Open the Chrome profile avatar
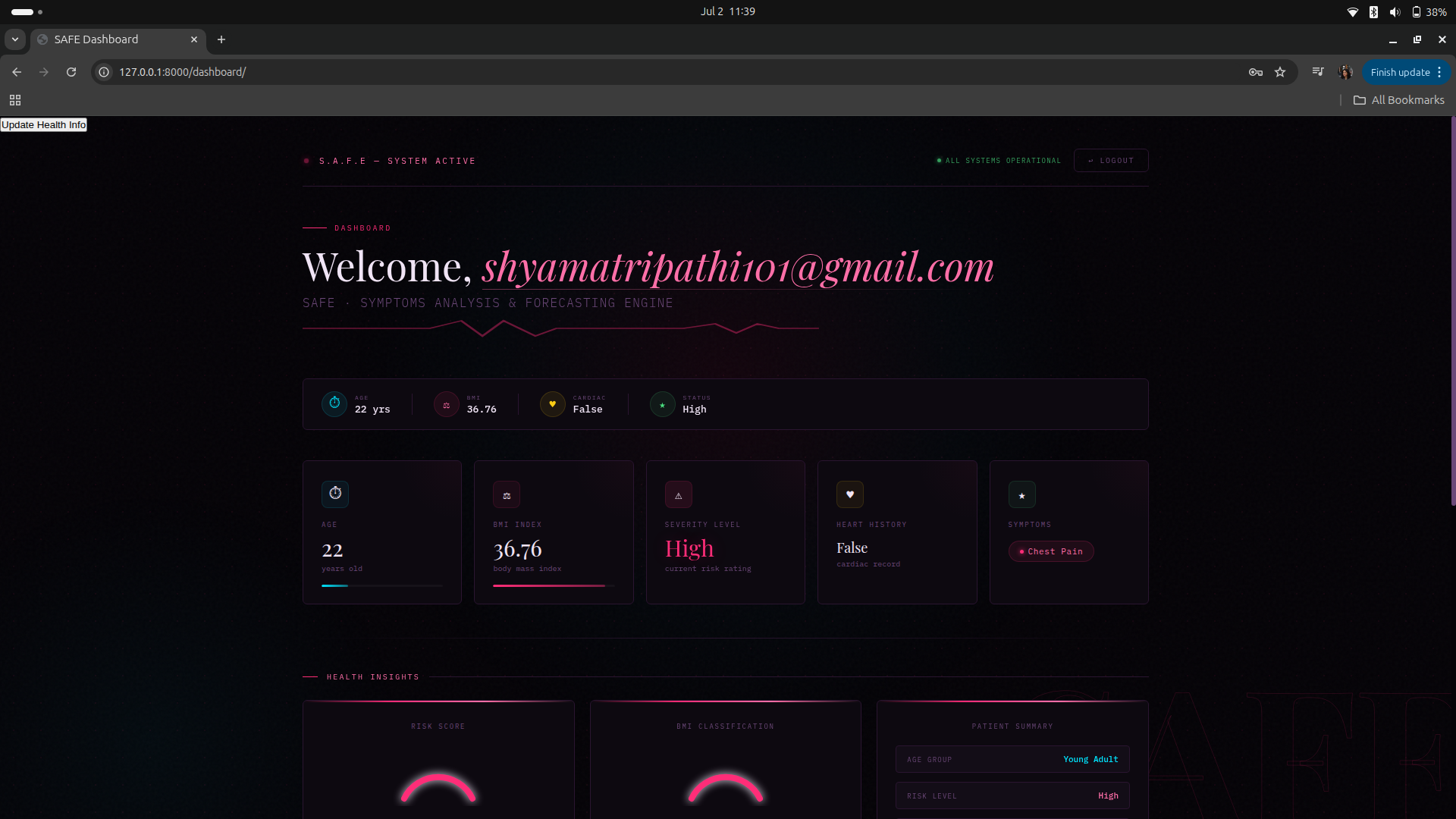1456x819 pixels. click(1345, 72)
